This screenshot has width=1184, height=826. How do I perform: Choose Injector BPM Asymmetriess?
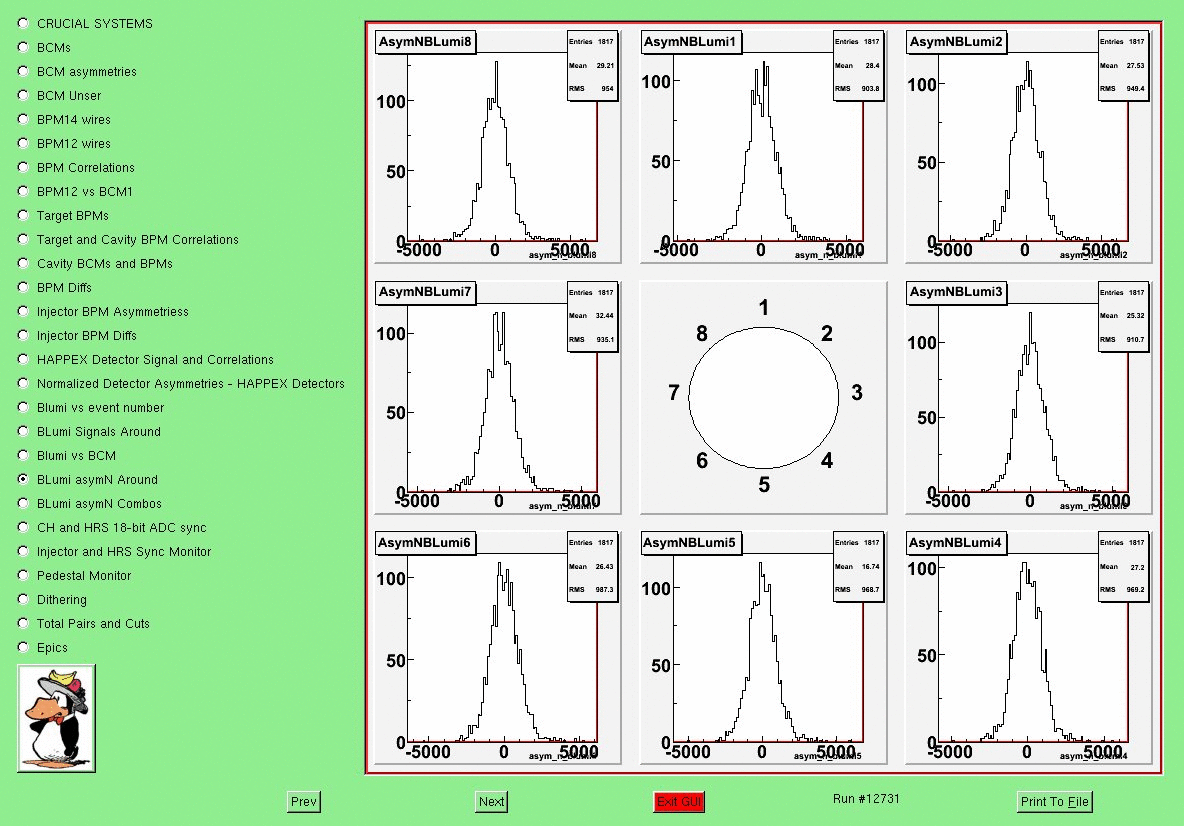[23, 312]
